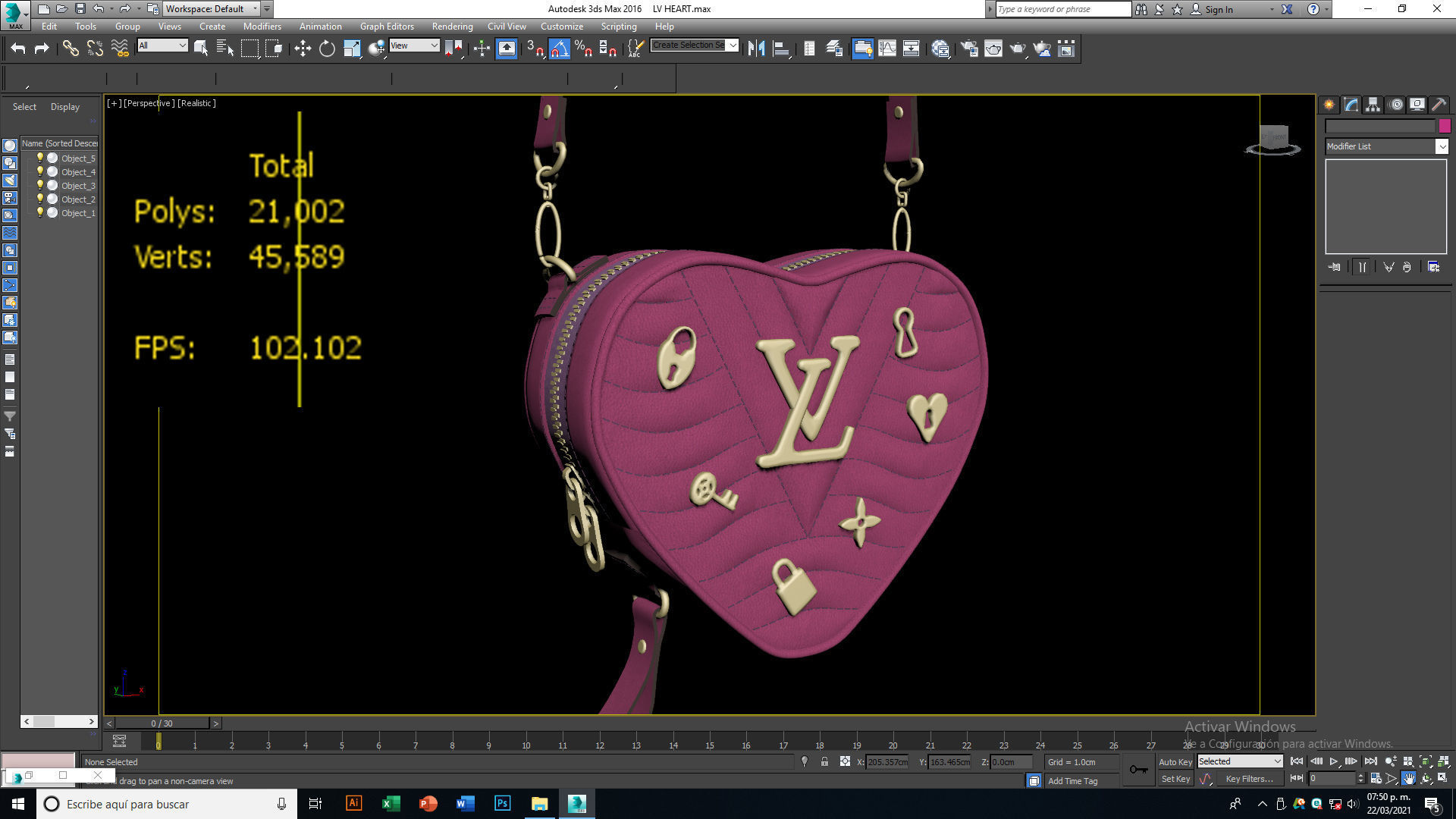Open the Modifiers menu
Image resolution: width=1456 pixels, height=819 pixels.
point(262,26)
